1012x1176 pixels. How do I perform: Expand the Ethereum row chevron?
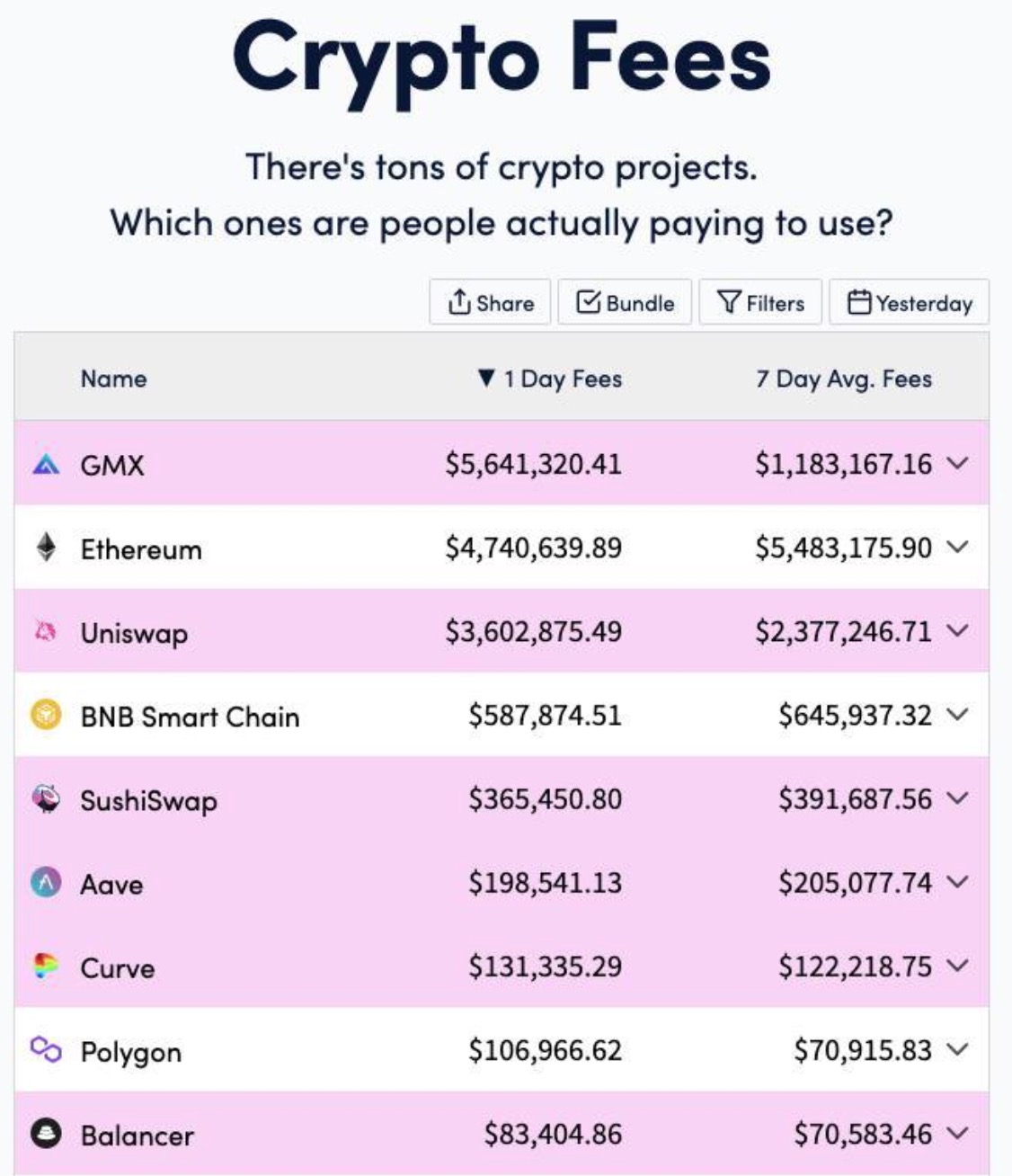coord(958,548)
